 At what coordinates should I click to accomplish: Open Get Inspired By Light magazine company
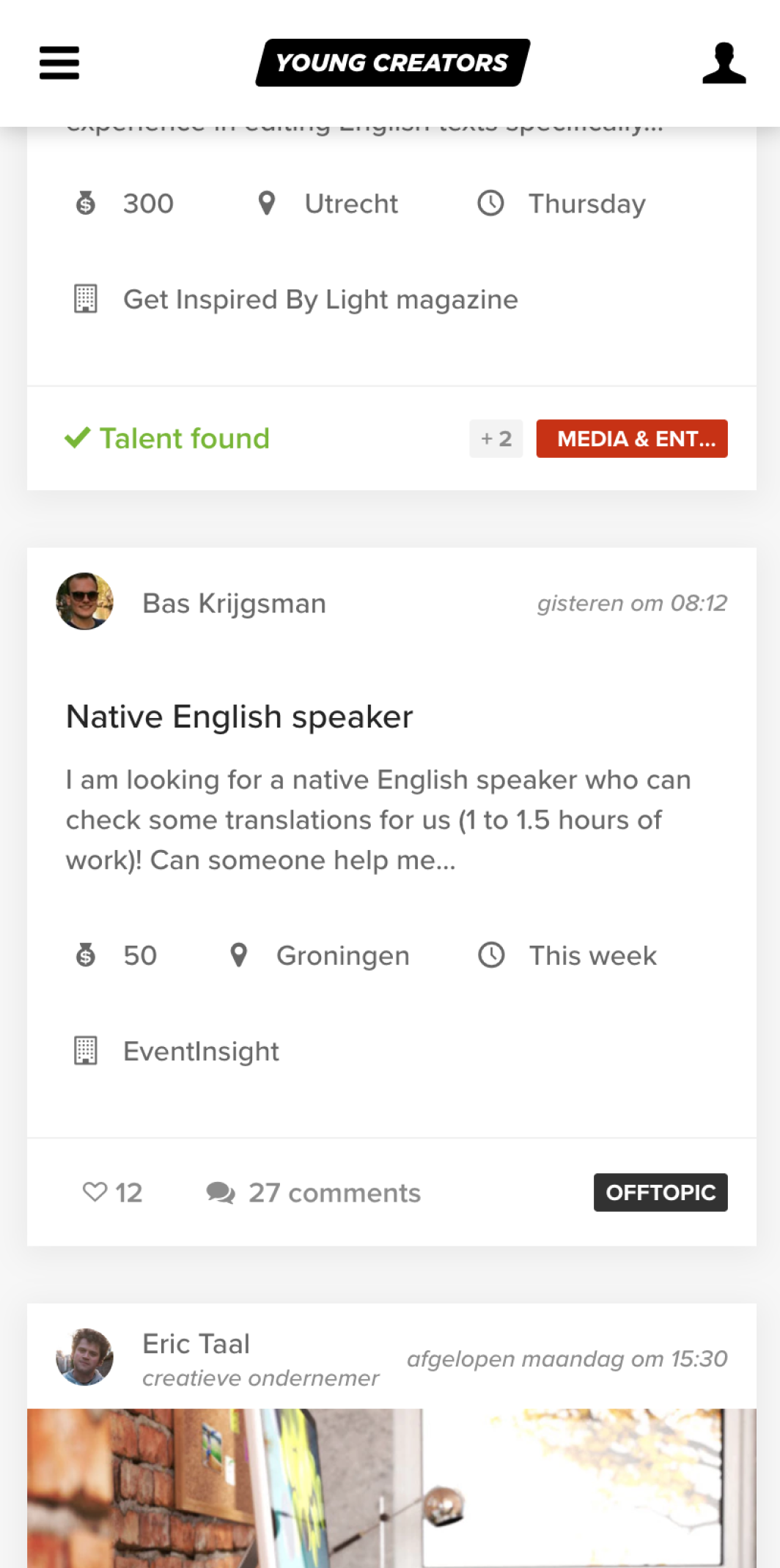coord(320,300)
